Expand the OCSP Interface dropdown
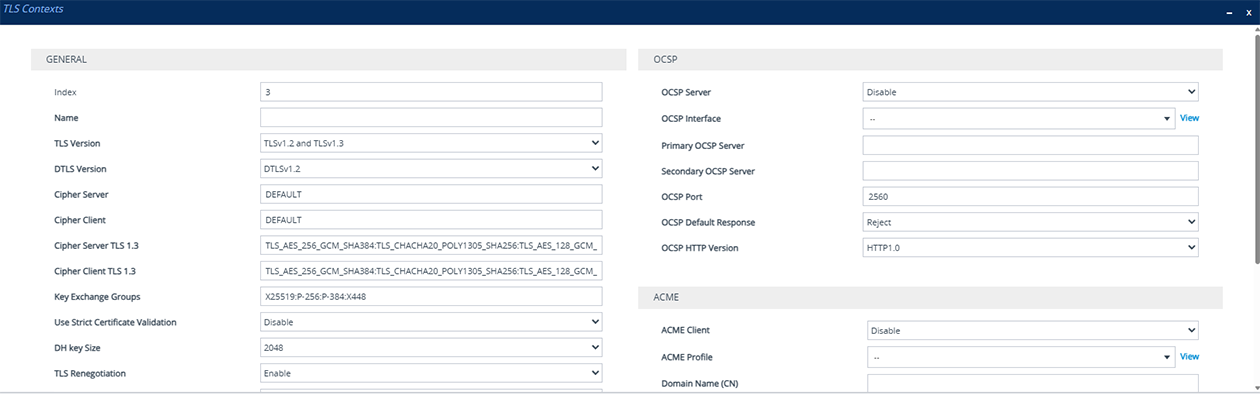 click(1019, 118)
